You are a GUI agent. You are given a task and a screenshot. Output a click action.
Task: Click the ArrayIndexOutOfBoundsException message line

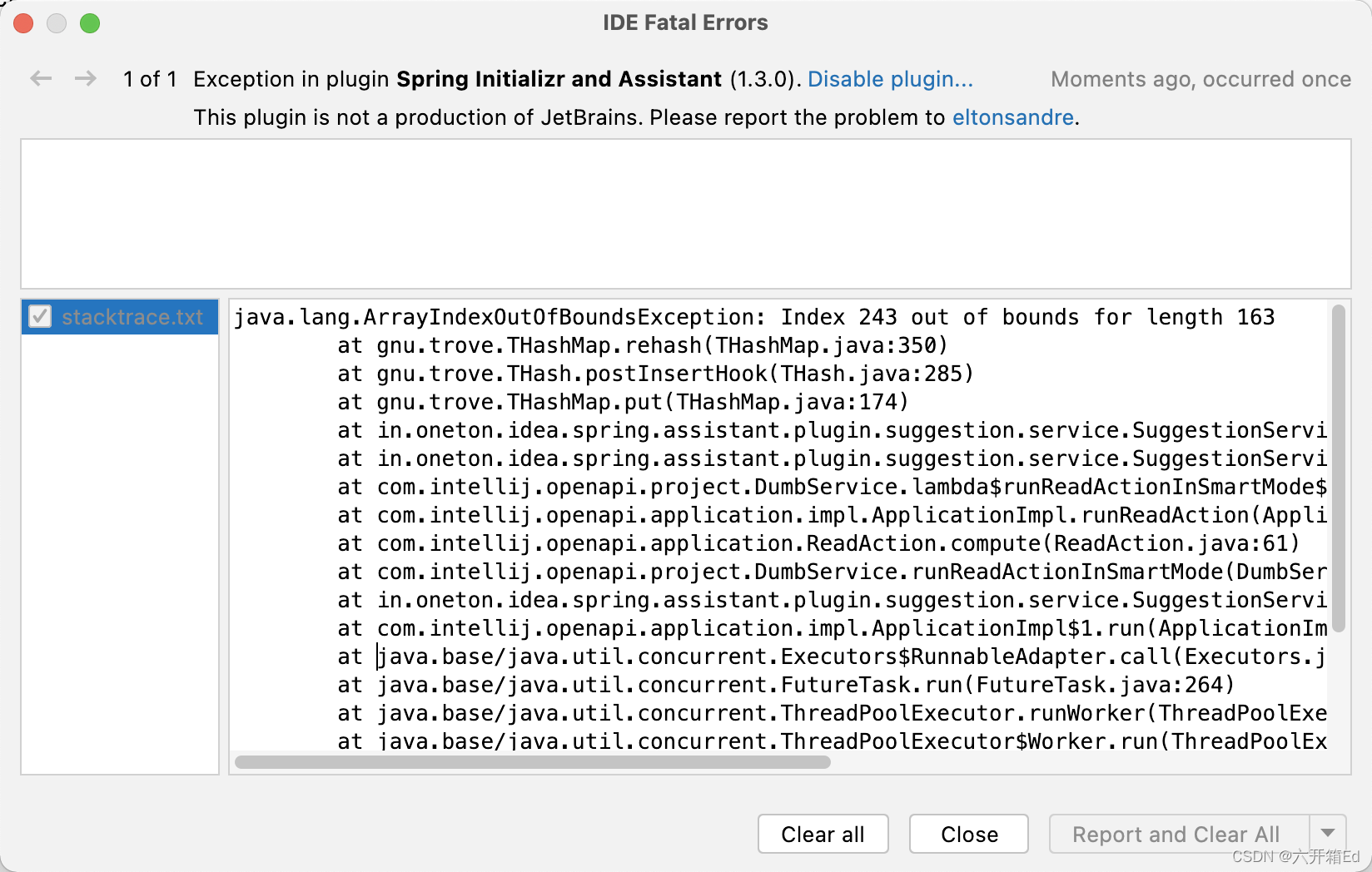click(754, 317)
